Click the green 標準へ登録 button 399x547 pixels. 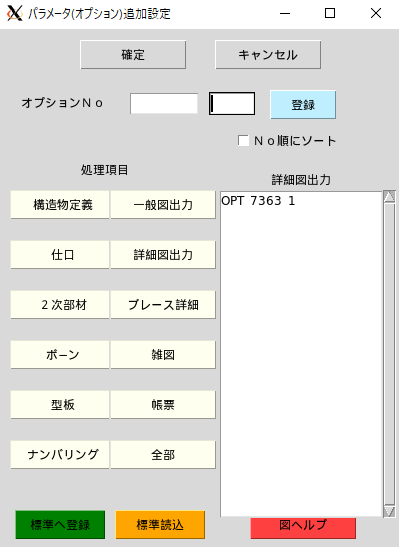pyautogui.click(x=60, y=525)
